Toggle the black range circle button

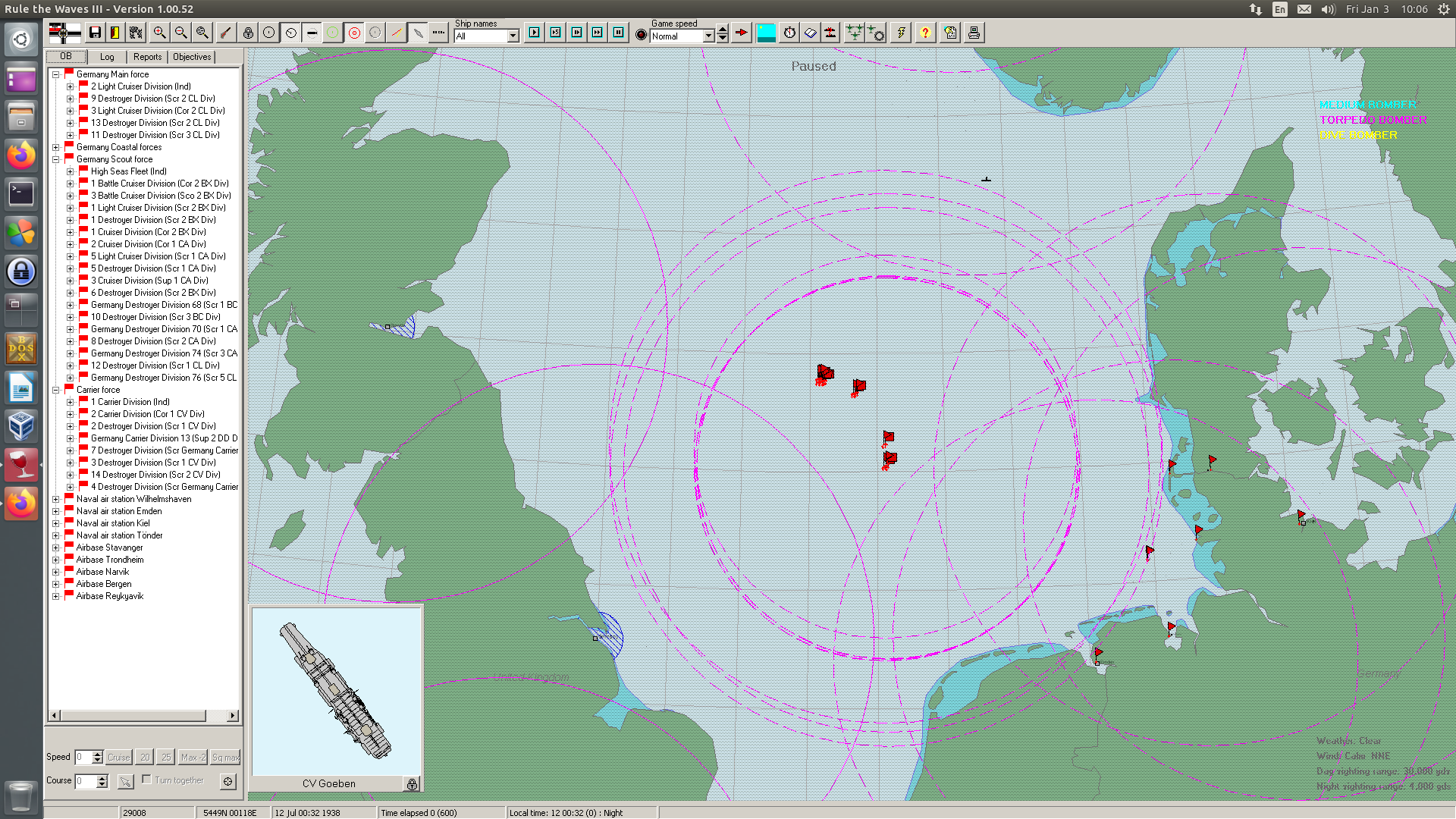pos(269,33)
